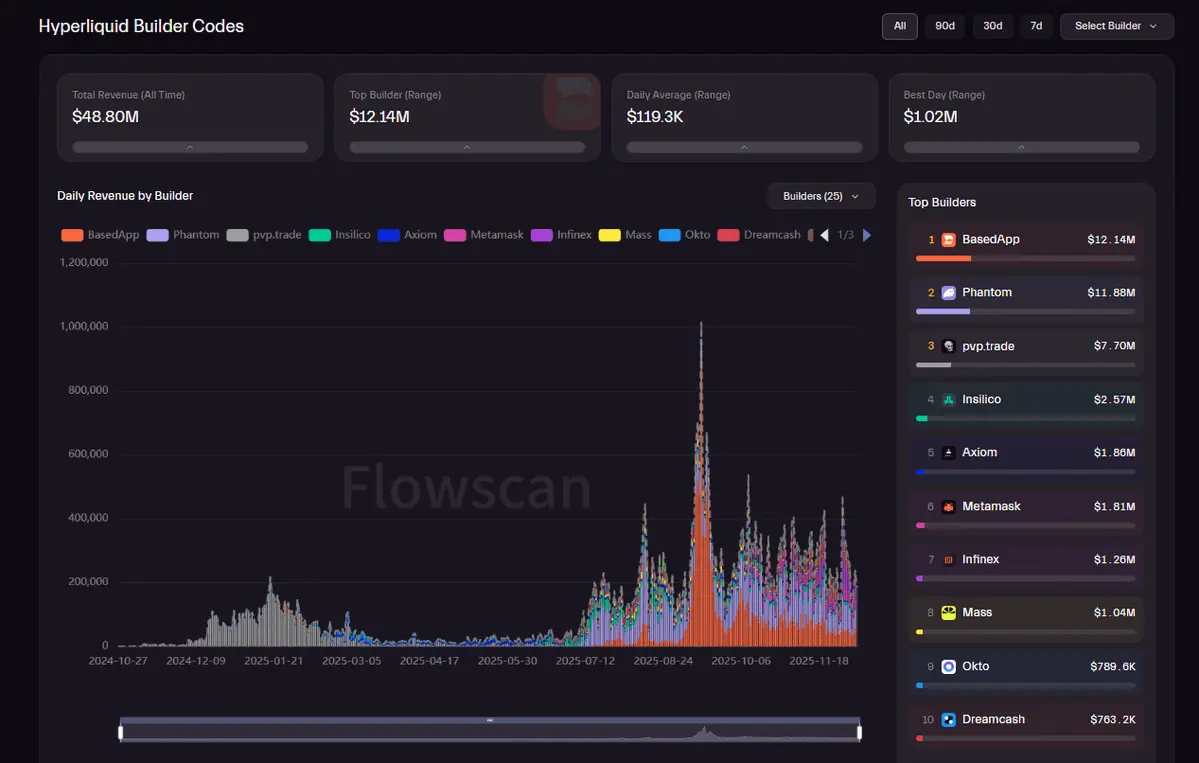Switch to the 7d range
The width and height of the screenshot is (1199, 763).
tap(1036, 26)
